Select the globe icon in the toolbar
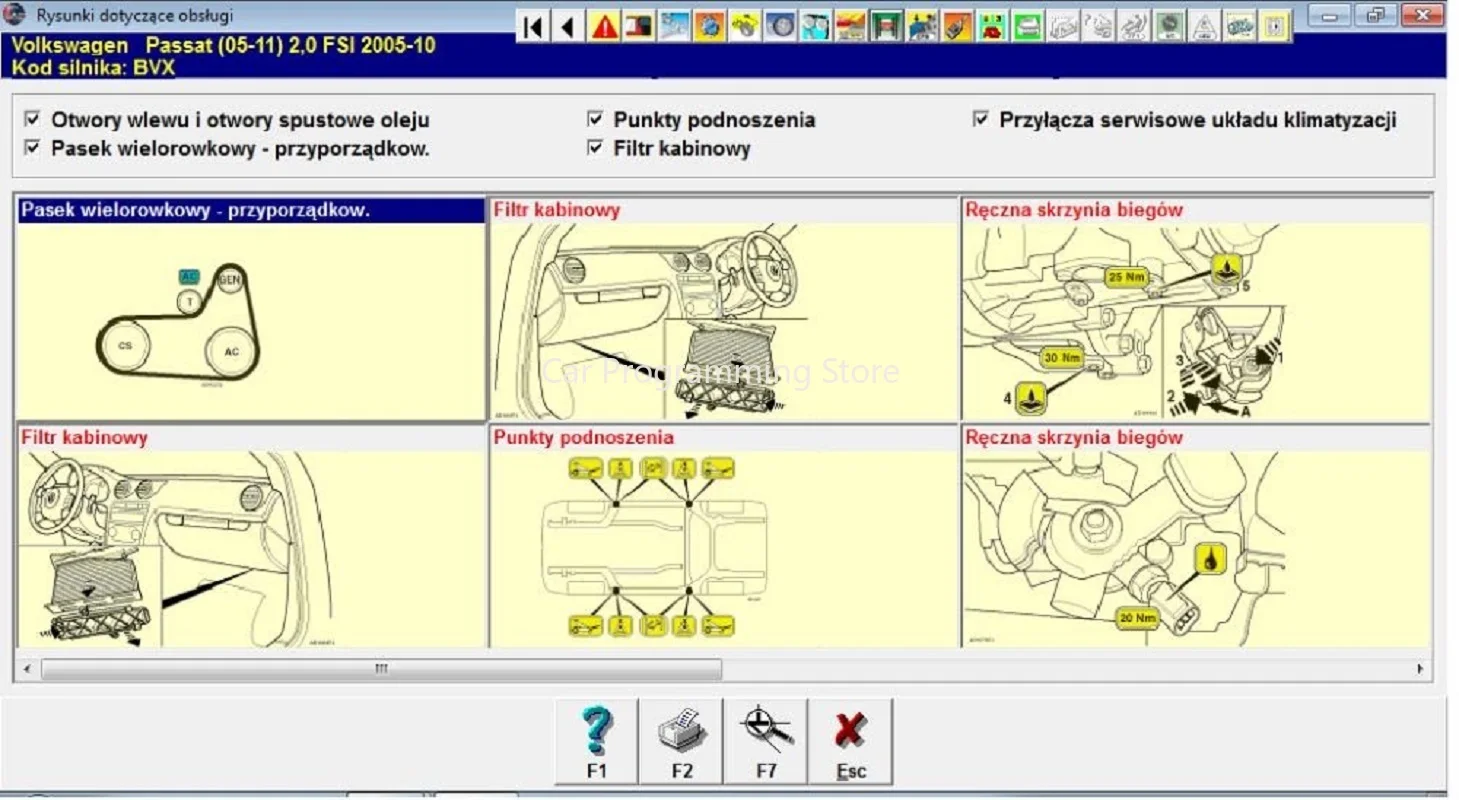 click(x=708, y=25)
